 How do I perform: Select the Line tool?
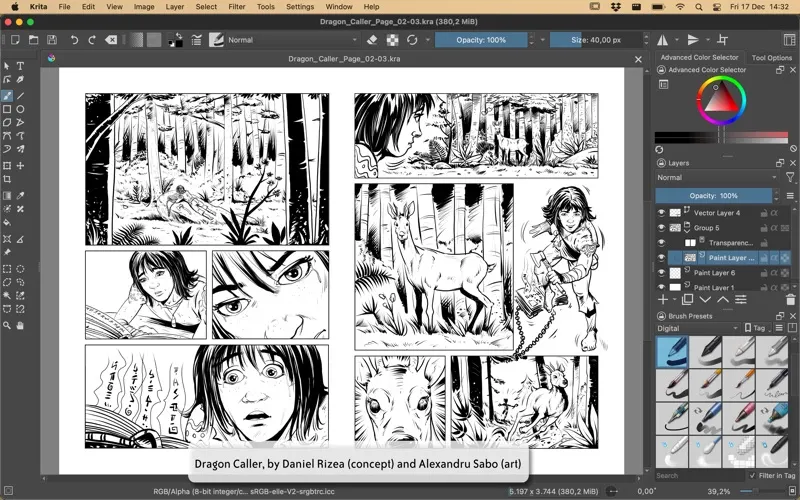coord(20,95)
